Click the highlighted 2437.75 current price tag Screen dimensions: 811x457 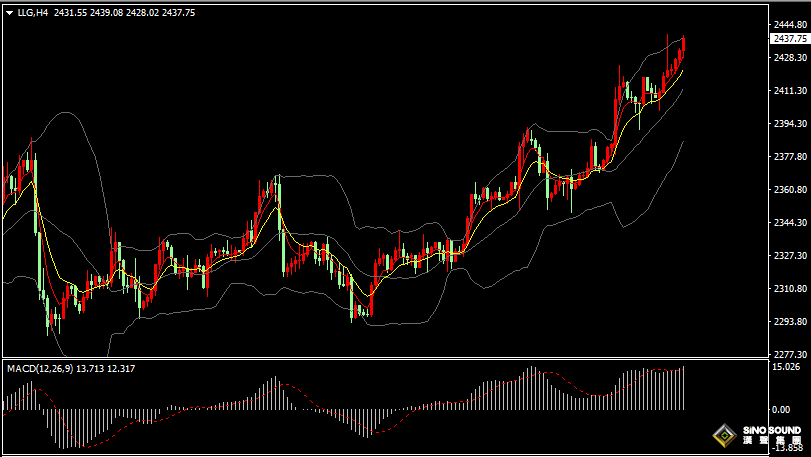(789, 38)
